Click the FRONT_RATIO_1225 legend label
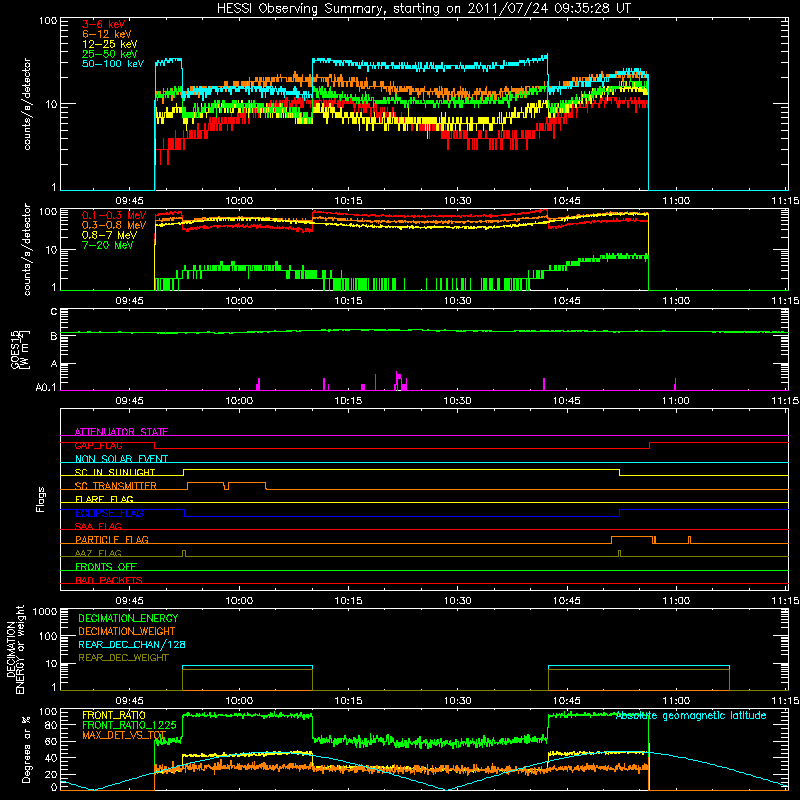This screenshot has width=800, height=800. click(129, 725)
